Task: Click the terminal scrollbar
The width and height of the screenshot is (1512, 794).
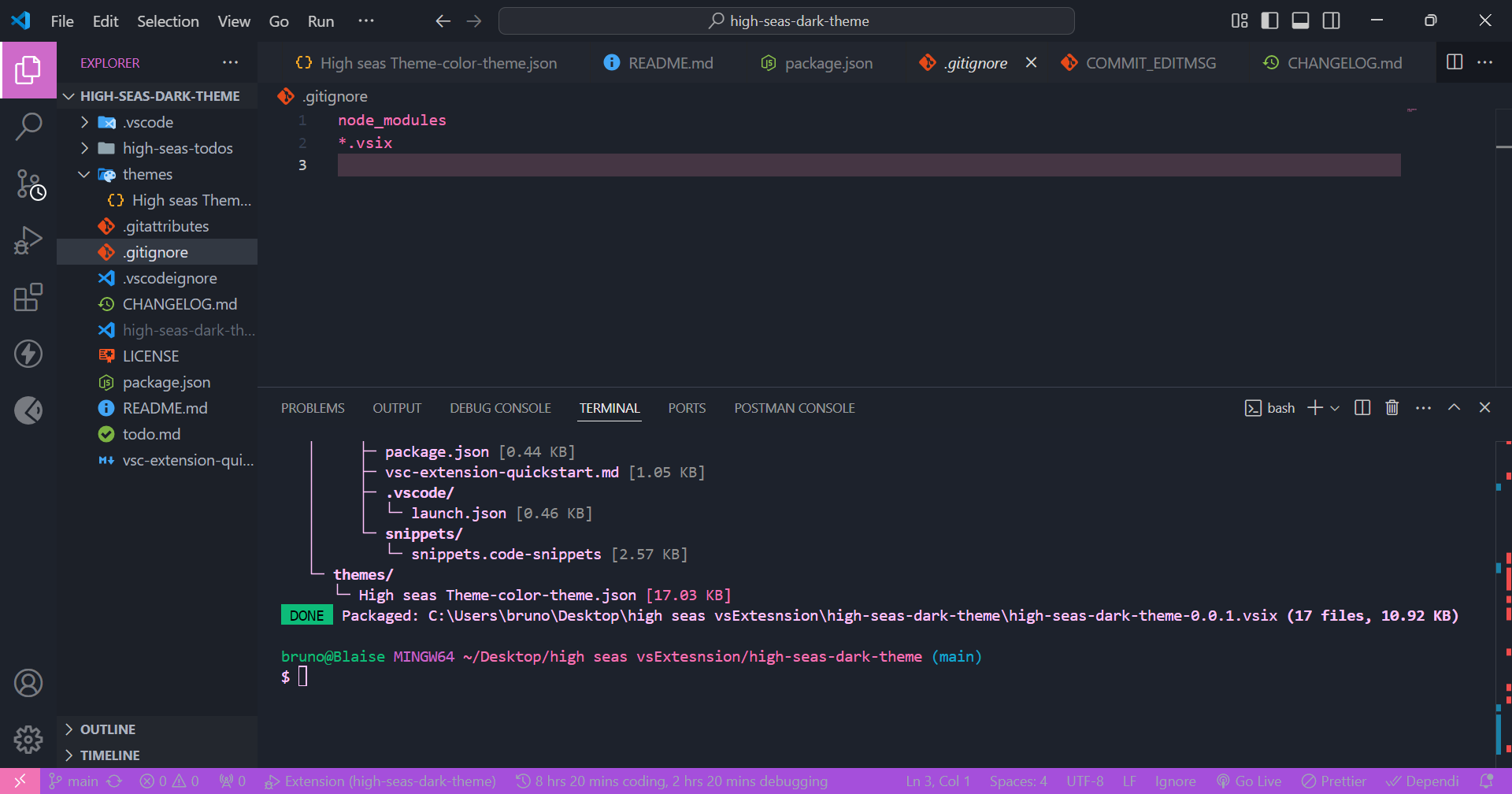Action: pyautogui.click(x=1503, y=603)
